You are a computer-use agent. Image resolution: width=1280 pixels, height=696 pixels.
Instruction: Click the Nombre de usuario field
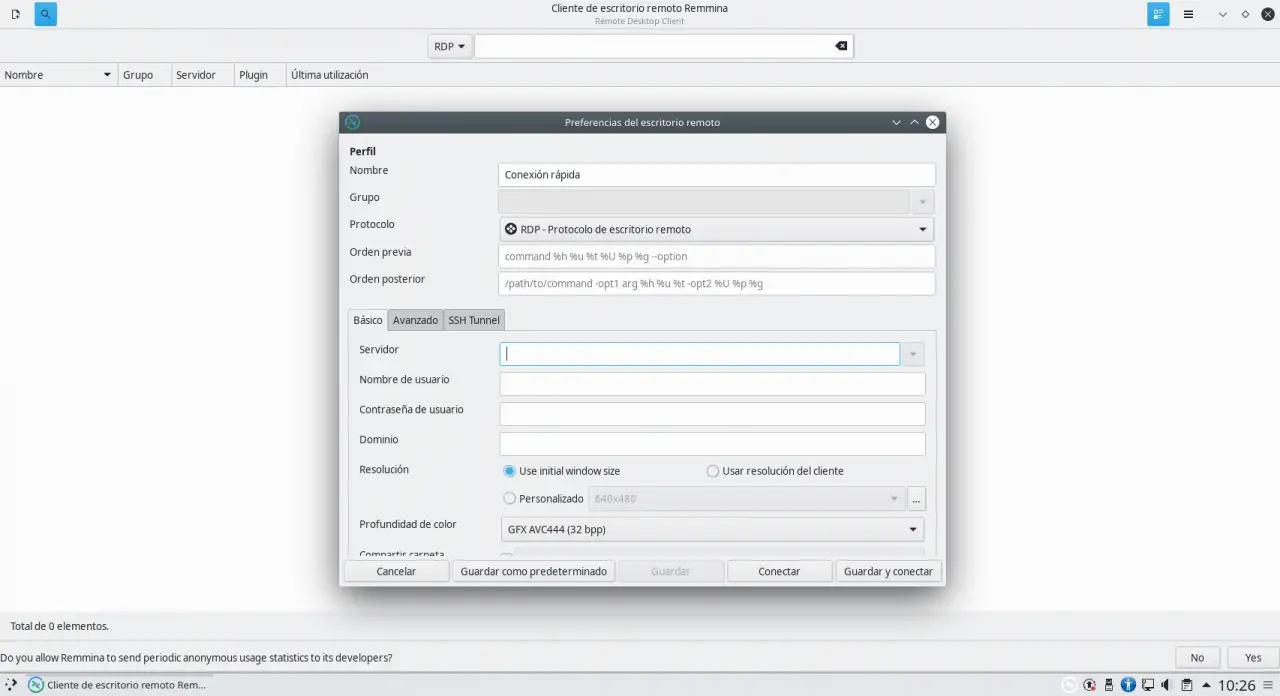point(712,384)
